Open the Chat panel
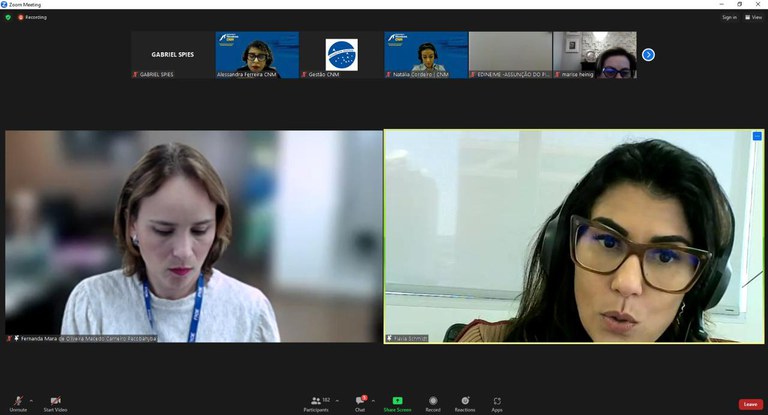 (x=360, y=402)
